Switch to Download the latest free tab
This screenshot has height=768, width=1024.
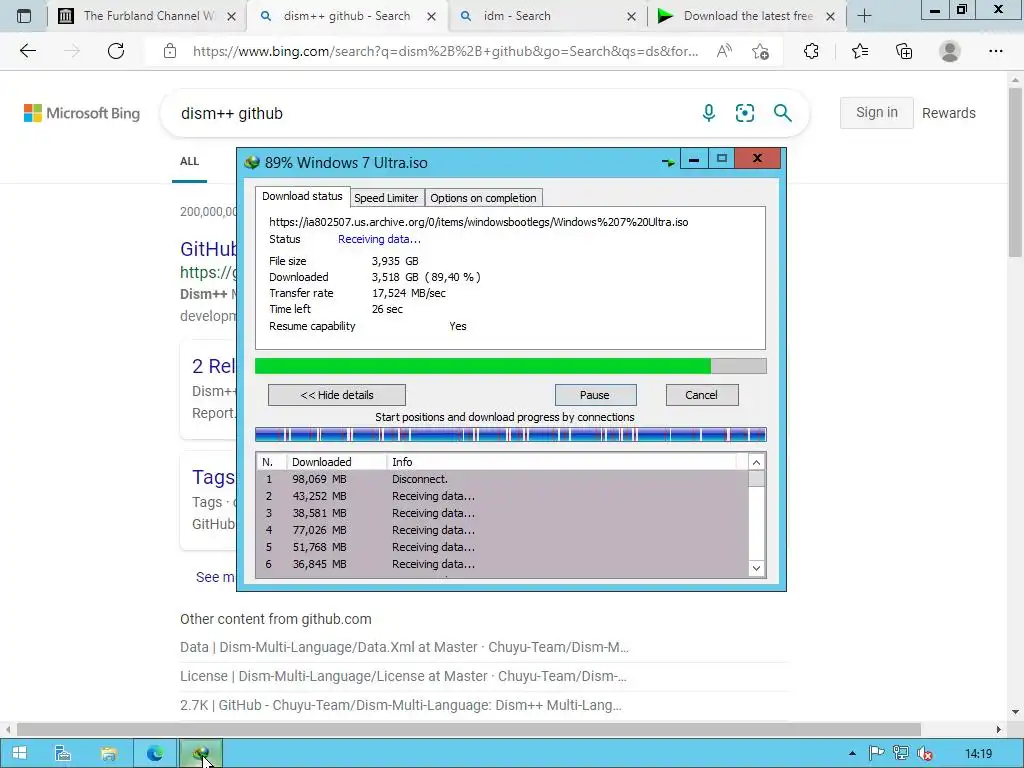coord(746,16)
